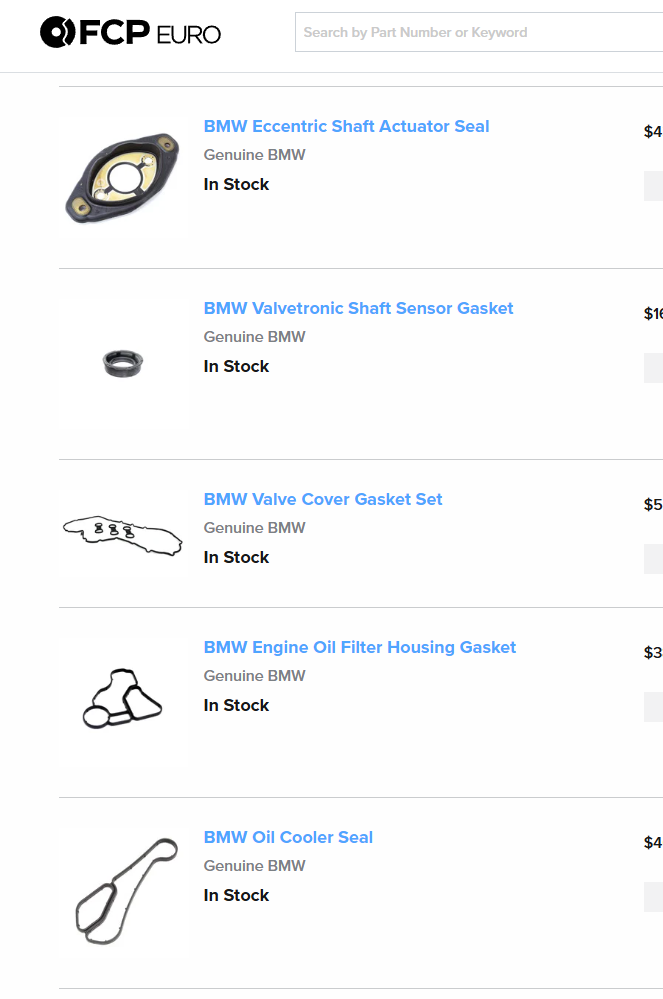This screenshot has height=999, width=663.
Task: Click button beside Valve Cover Gasket Set price
Action: point(653,559)
